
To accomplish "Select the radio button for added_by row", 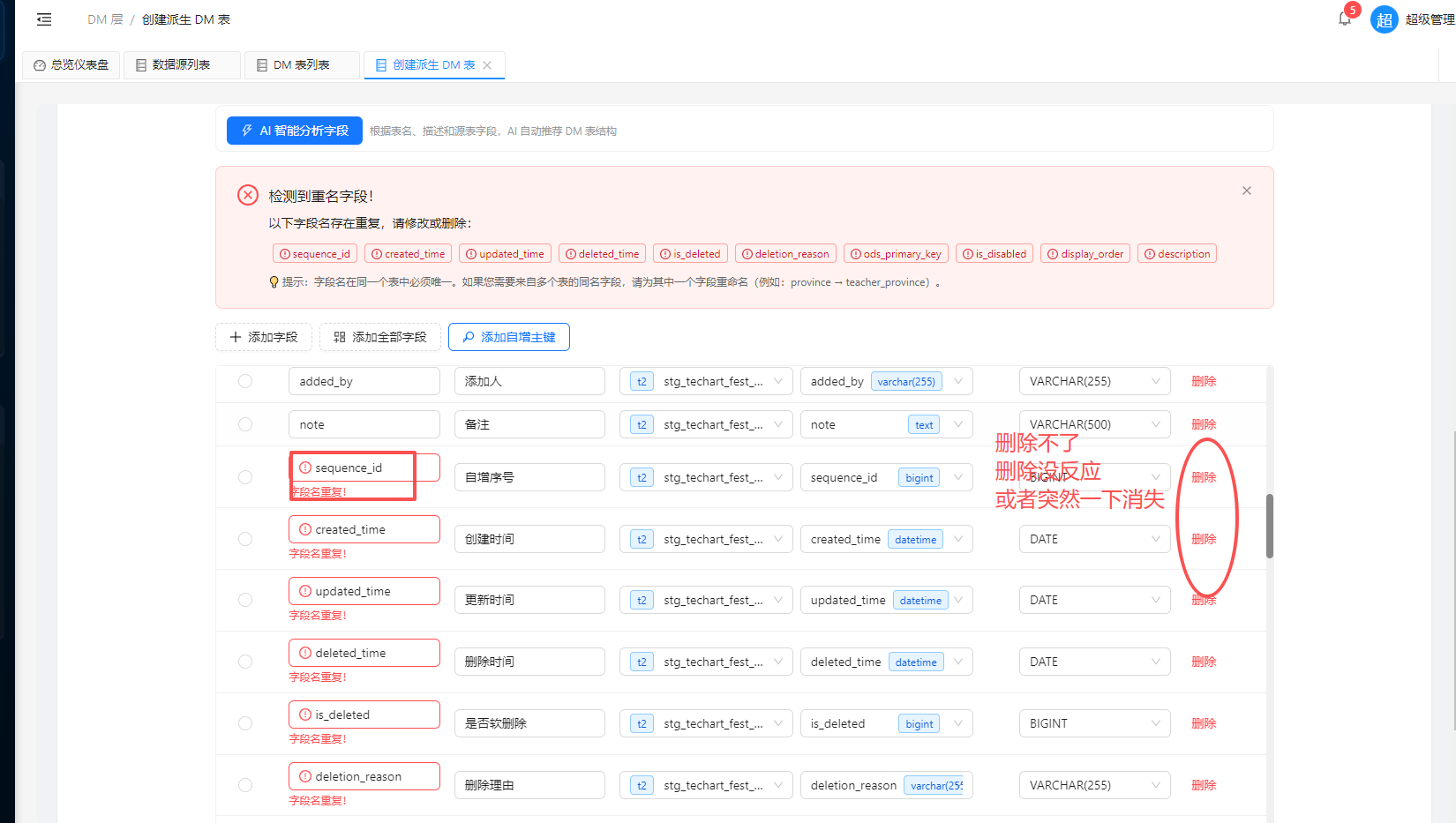I will point(245,381).
